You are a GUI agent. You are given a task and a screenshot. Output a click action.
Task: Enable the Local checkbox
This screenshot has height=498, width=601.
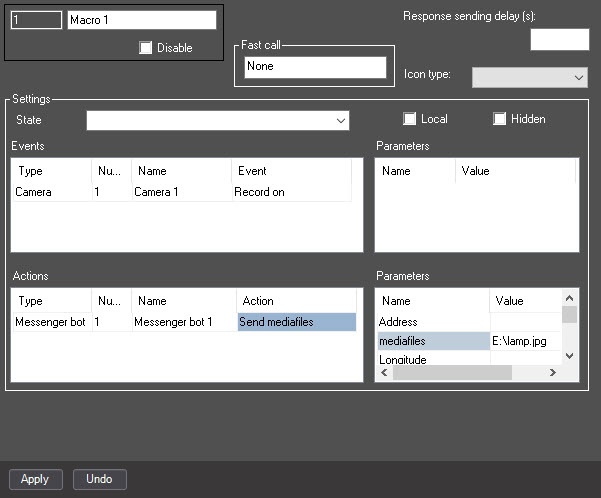tap(409, 119)
